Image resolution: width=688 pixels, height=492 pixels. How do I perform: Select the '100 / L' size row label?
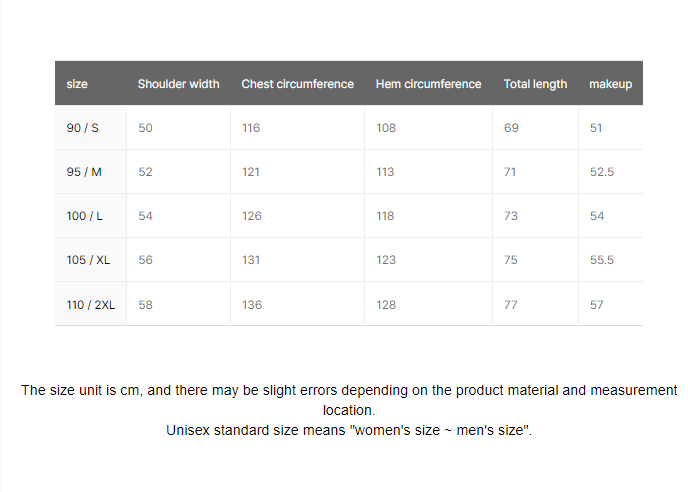tap(85, 216)
